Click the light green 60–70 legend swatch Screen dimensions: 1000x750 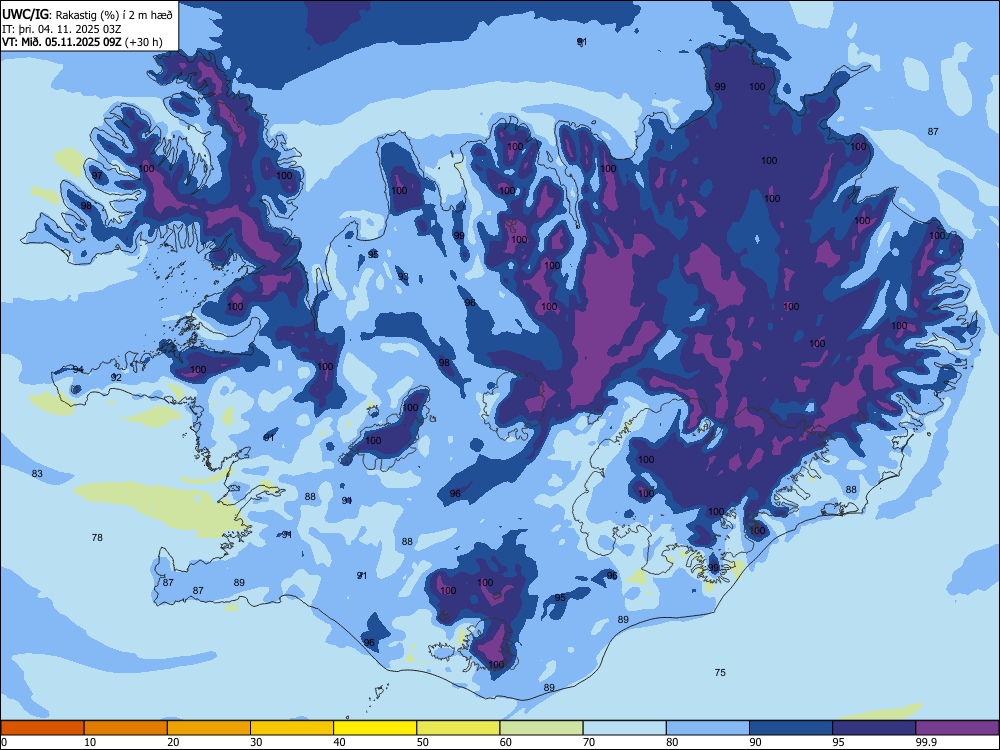[x=541, y=728]
